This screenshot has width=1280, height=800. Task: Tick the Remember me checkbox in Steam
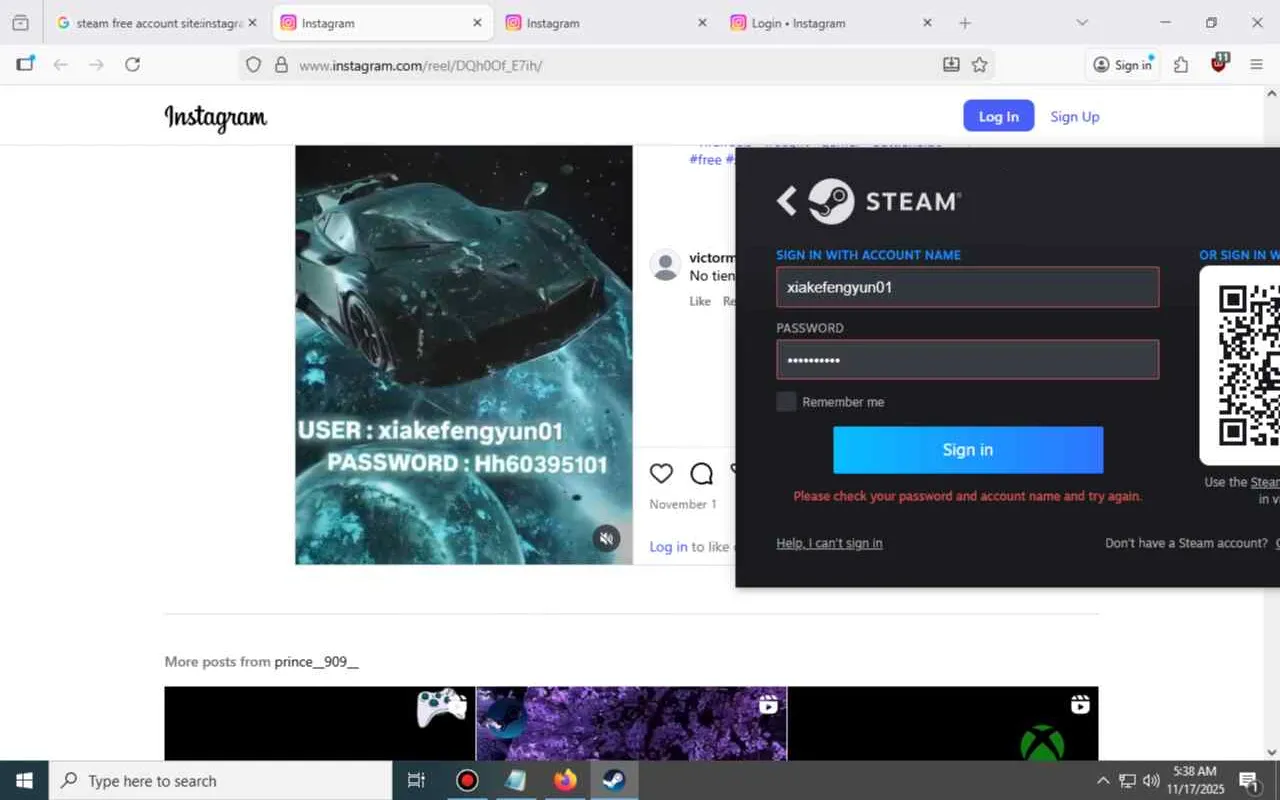pos(787,402)
